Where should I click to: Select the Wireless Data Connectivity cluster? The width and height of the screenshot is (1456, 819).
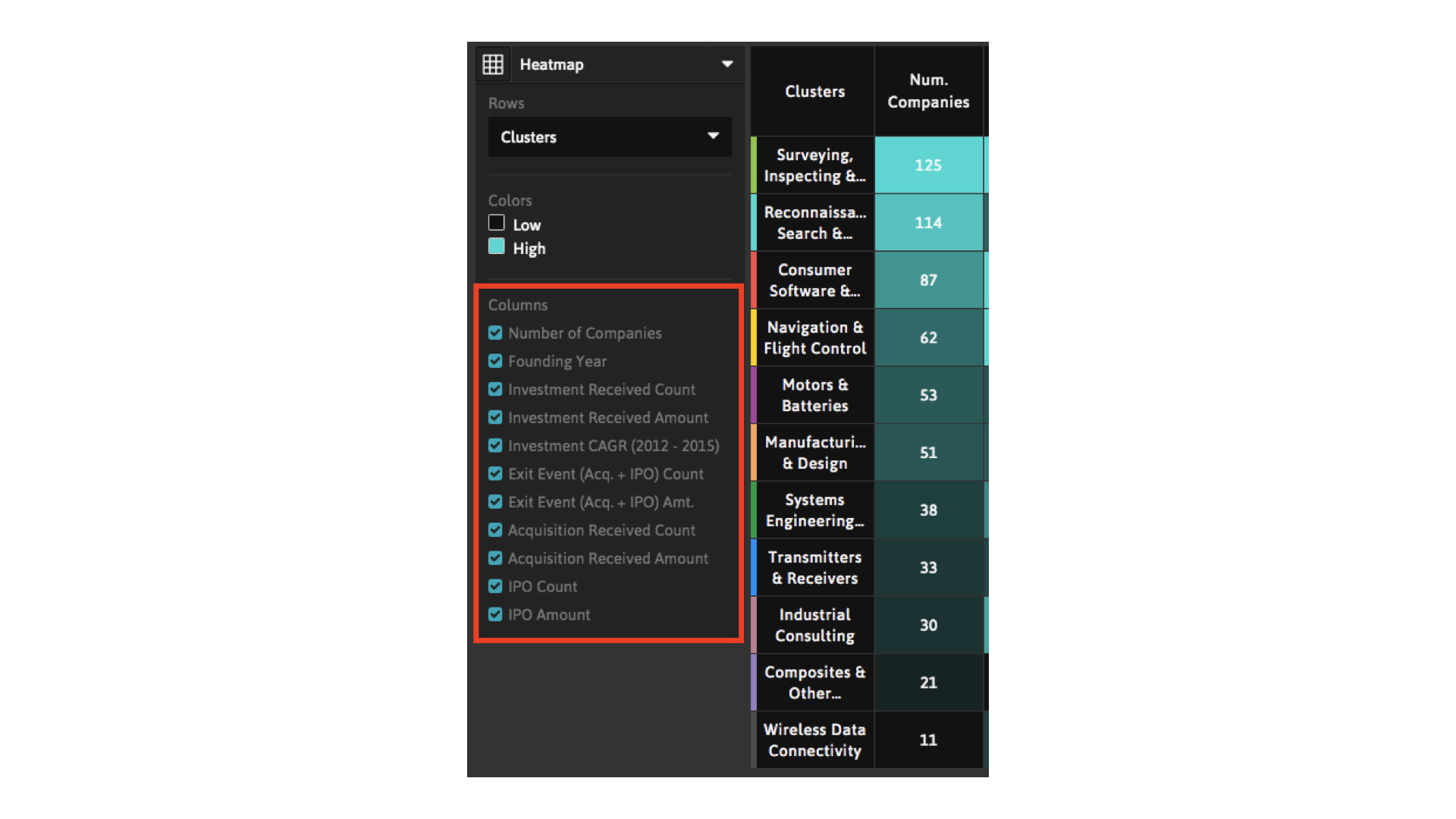coord(814,740)
